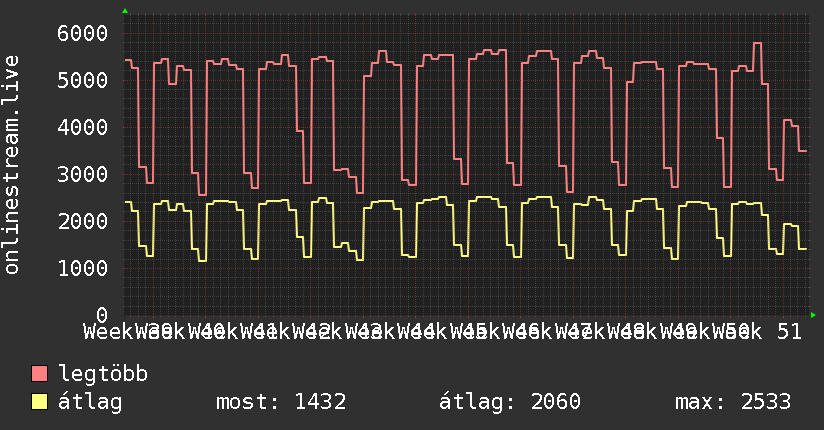Click the green arrow ending the x-axis
824x430 pixels.
[813, 315]
